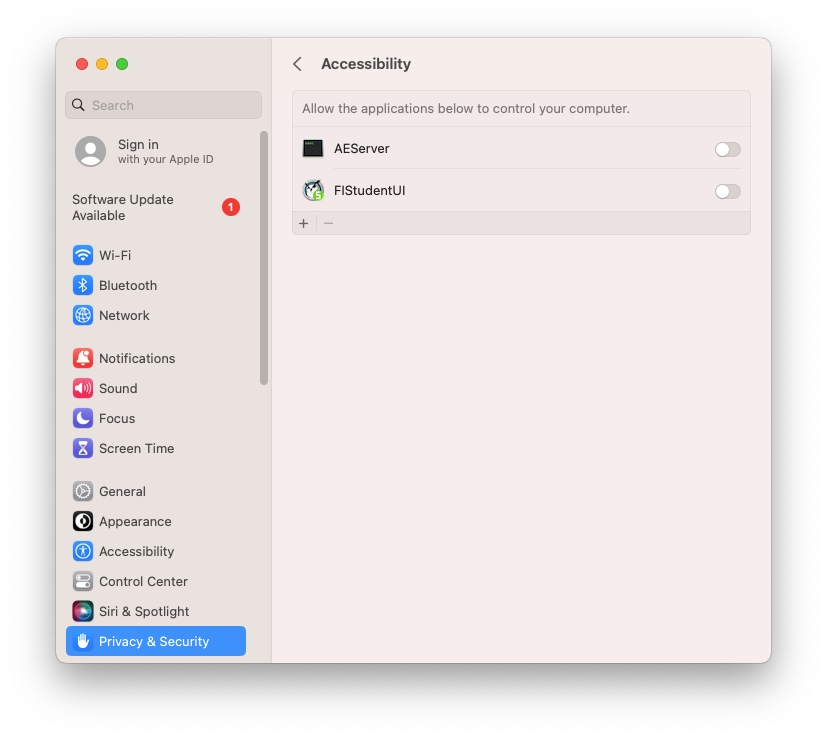
Task: Select the Network globe icon
Action: pyautogui.click(x=83, y=315)
